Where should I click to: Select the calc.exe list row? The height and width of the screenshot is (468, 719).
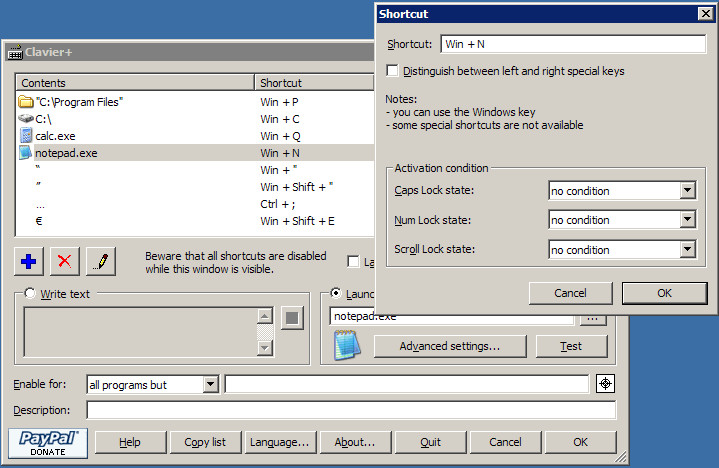[196, 136]
